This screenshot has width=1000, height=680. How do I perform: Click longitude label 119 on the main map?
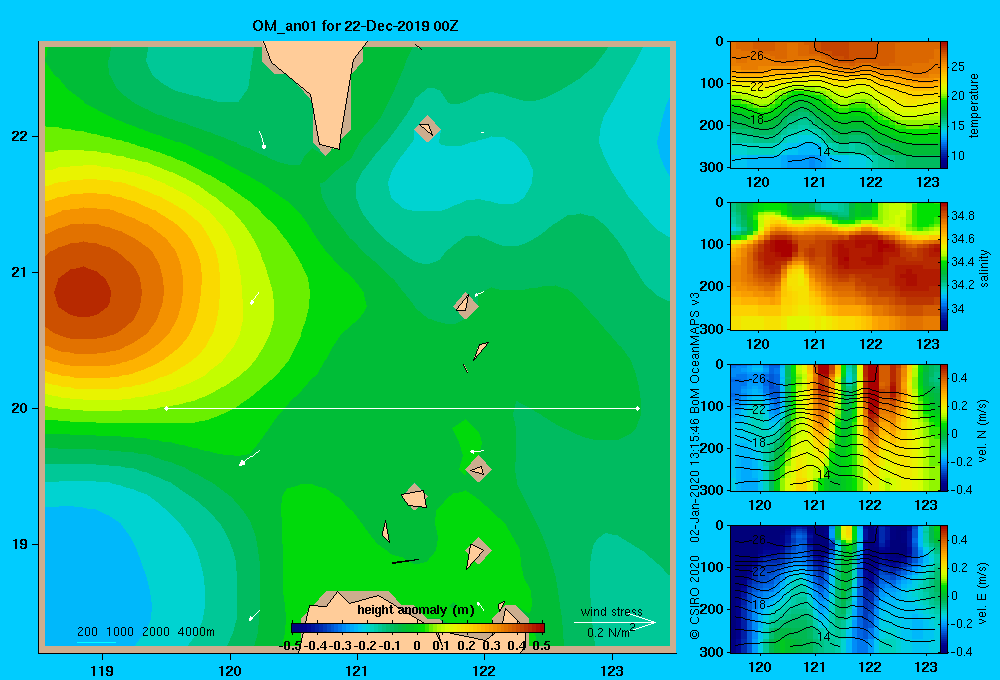pos(103,670)
